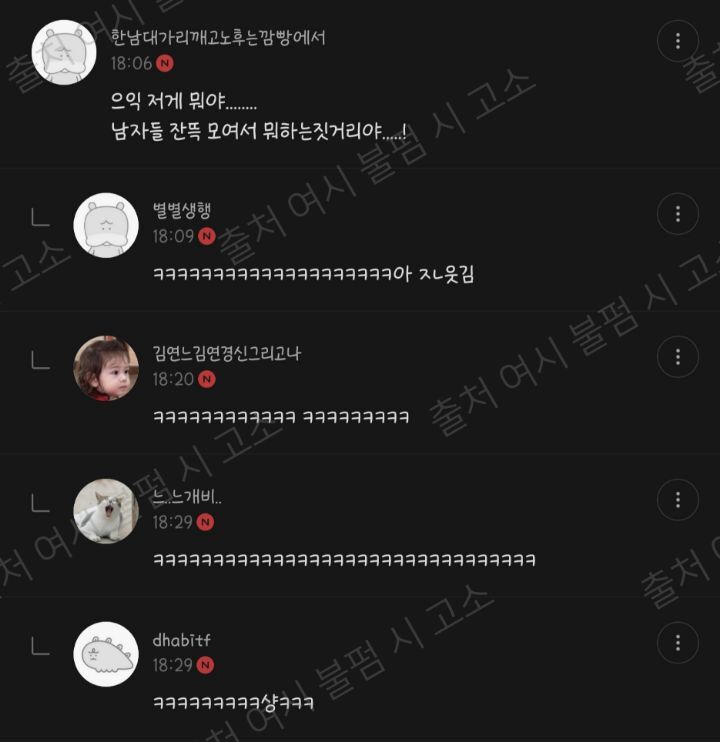Tap the N badge on the 느..느개비.. reply
Screen dimensions: 720x742
(205, 522)
